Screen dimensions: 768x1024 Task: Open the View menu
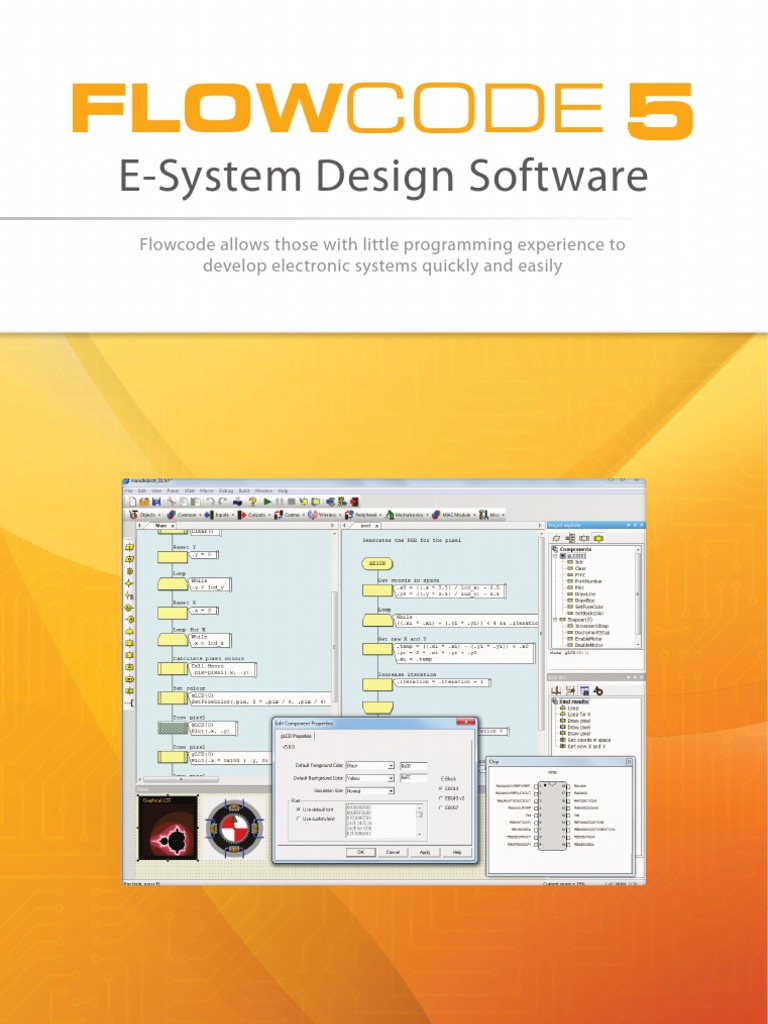[x=156, y=491]
